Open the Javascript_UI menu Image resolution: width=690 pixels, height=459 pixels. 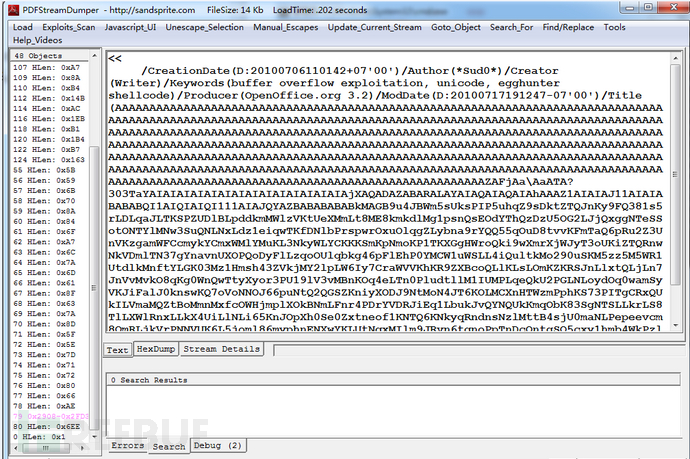pos(130,27)
